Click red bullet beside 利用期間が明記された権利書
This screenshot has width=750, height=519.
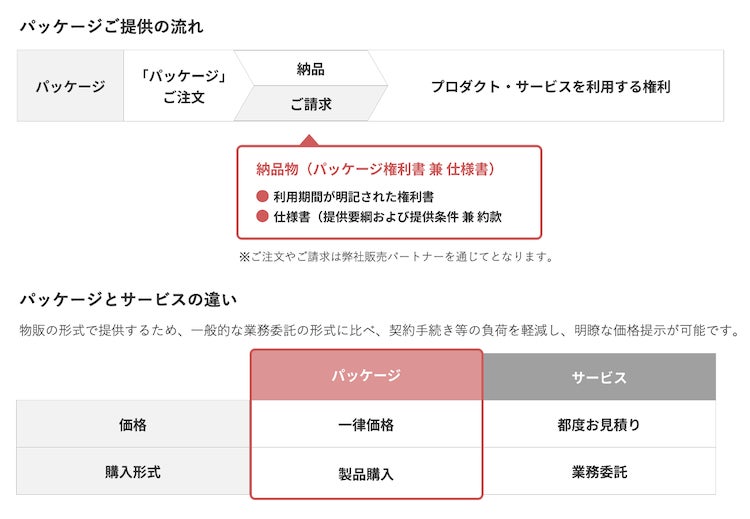263,197
